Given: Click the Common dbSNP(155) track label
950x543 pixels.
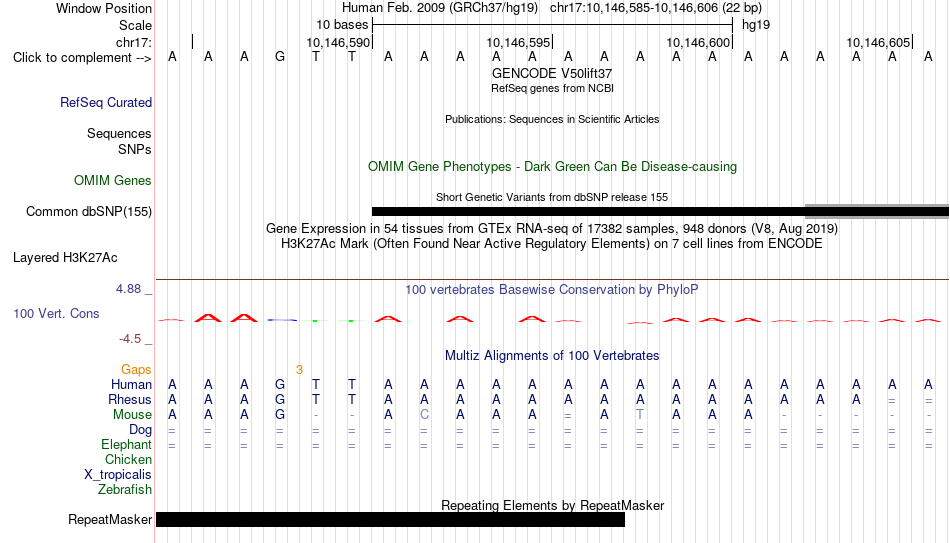Looking at the screenshot, I should tap(88, 212).
